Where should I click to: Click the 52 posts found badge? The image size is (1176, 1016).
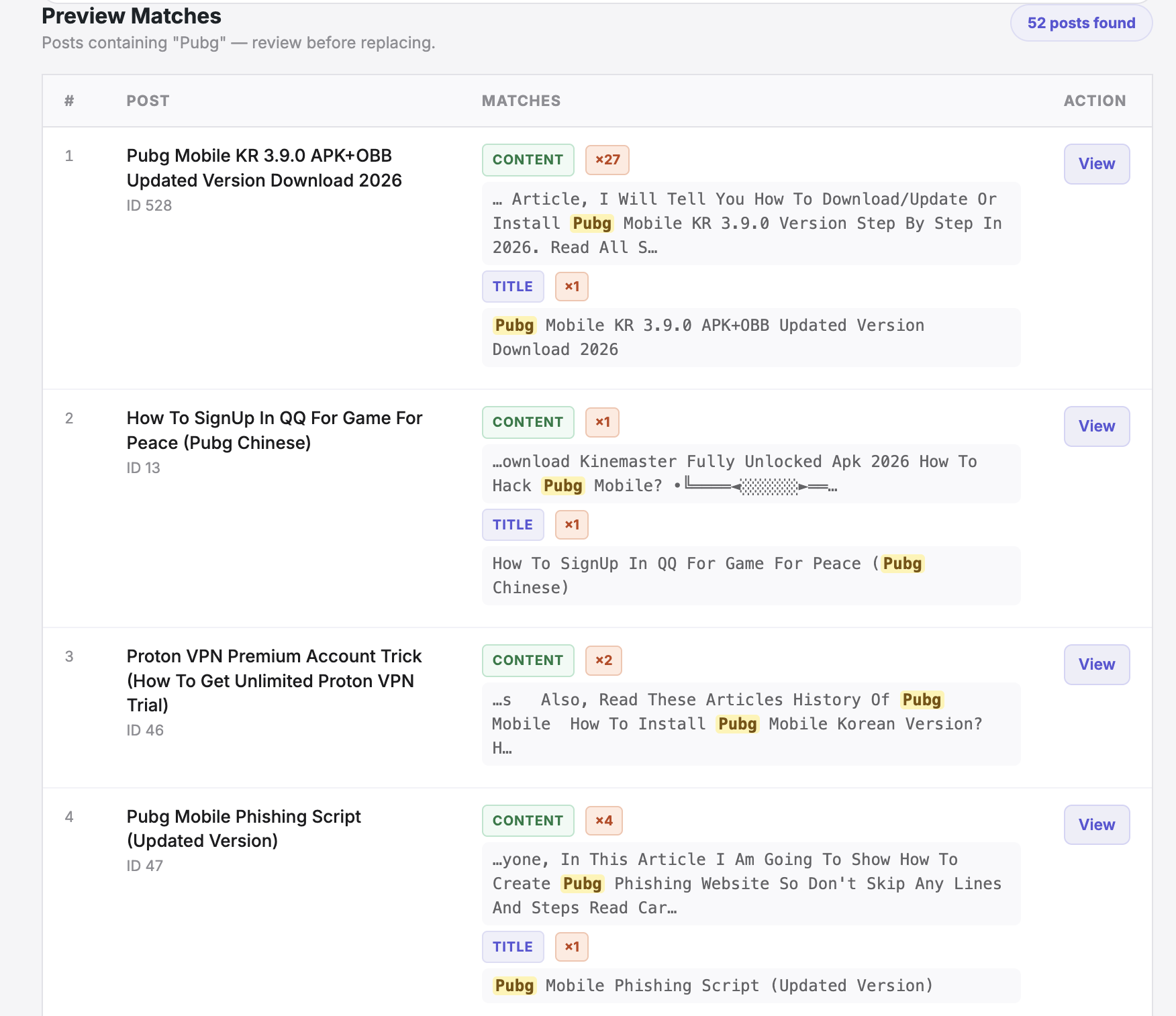click(x=1081, y=23)
